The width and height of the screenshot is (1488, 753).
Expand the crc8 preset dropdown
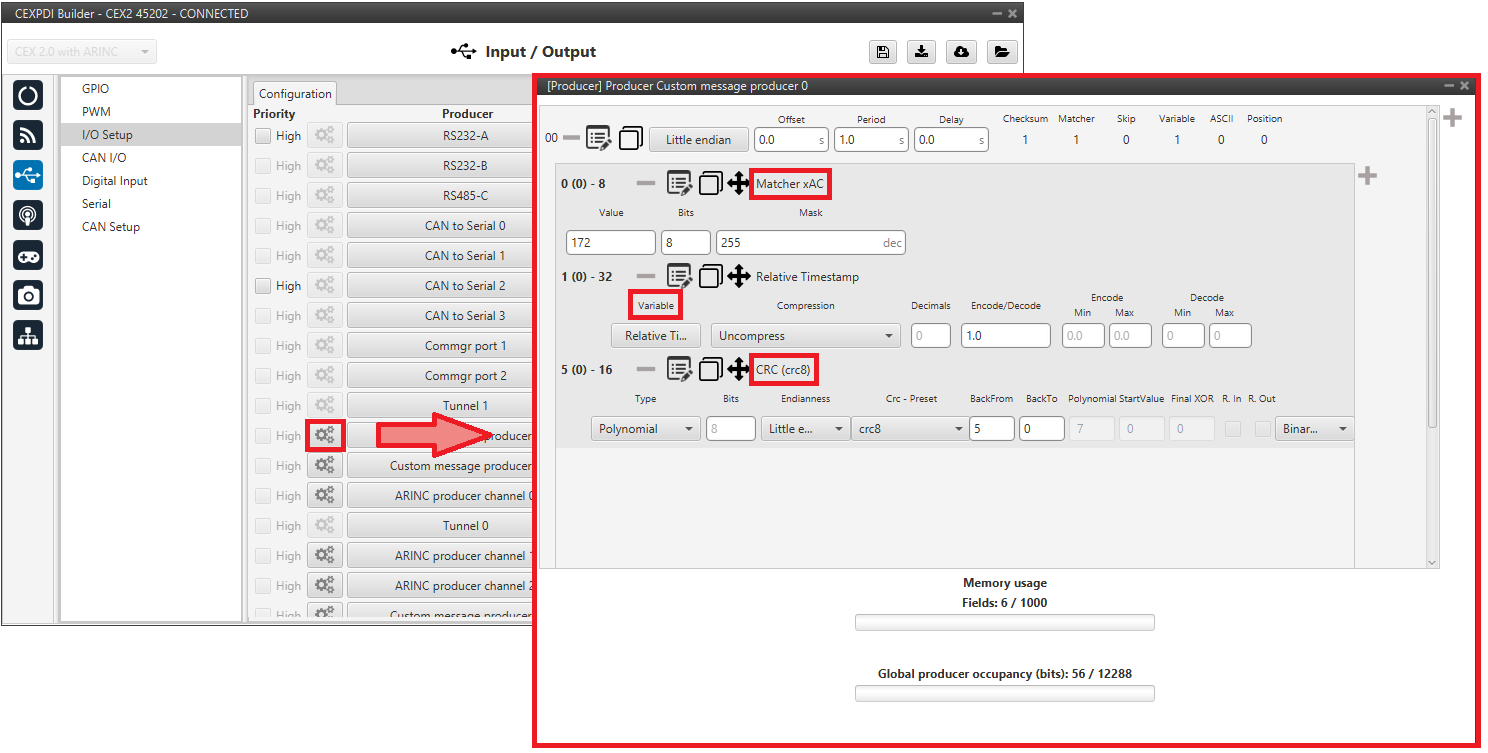pyautogui.click(x=909, y=429)
